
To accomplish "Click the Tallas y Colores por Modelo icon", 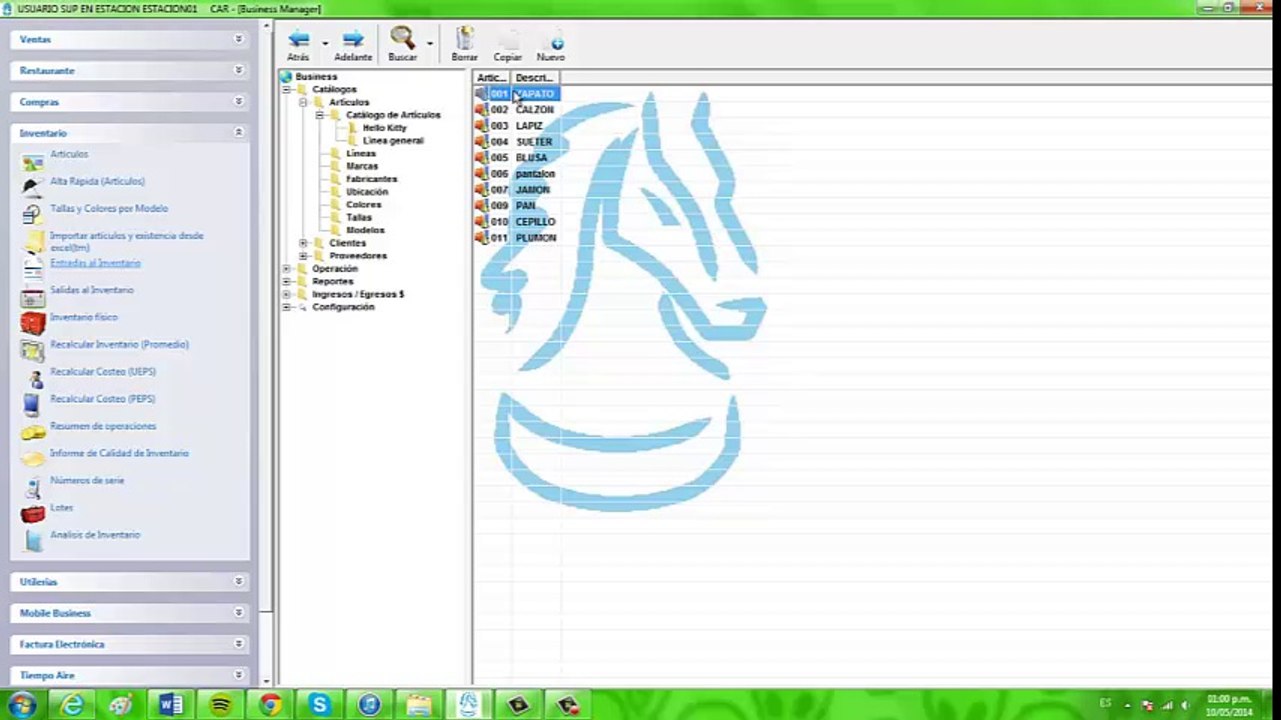I will click(32, 214).
